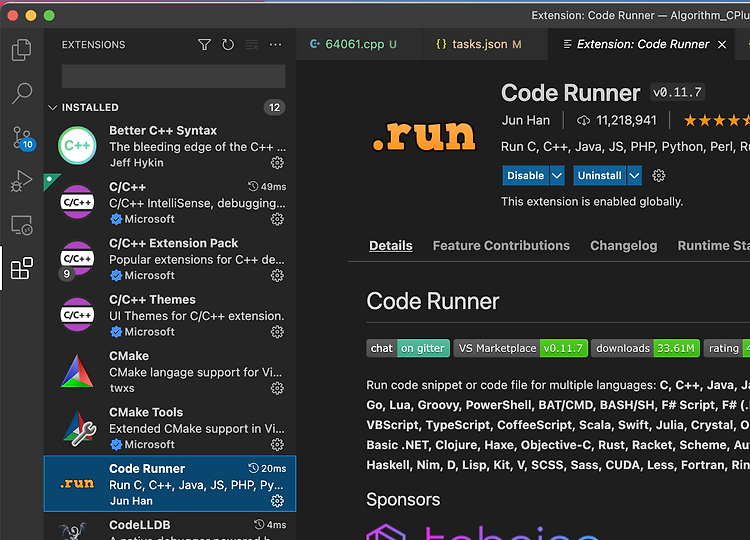750x540 pixels.
Task: Open manage gear beside Uninstall button
Action: (659, 176)
